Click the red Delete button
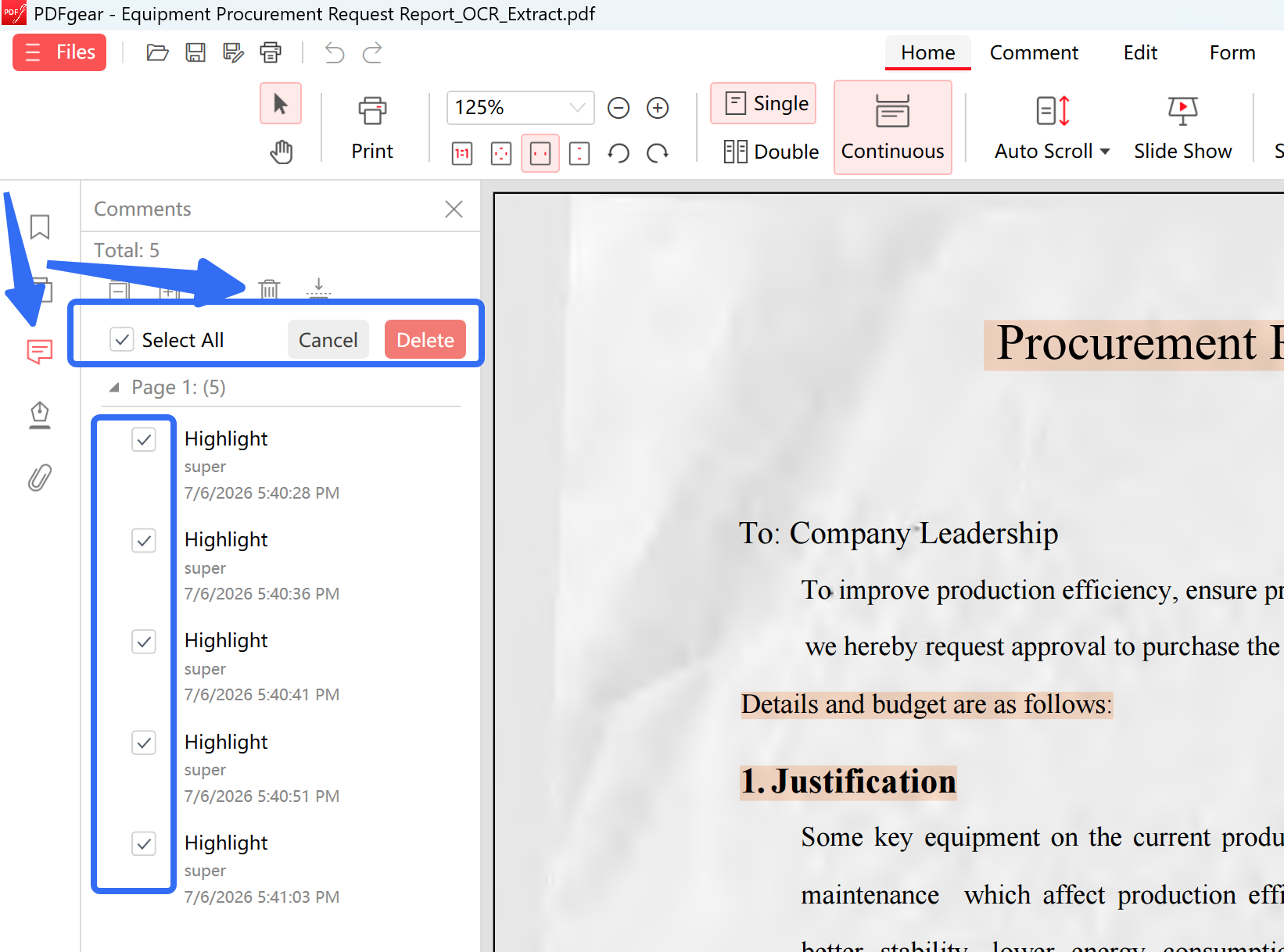The height and width of the screenshot is (952, 1284). pos(425,339)
